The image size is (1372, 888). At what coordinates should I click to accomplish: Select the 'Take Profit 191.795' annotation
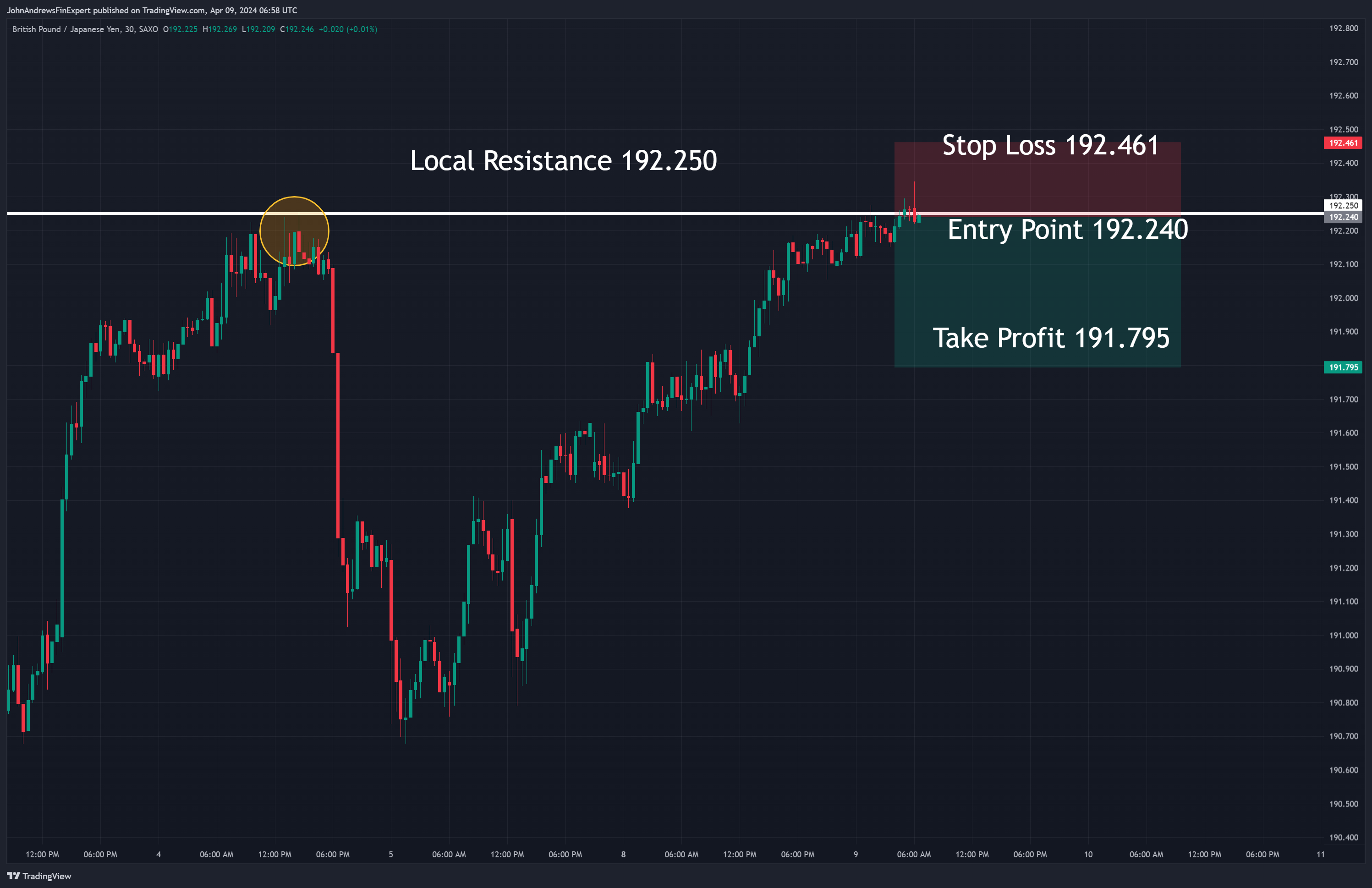[1051, 338]
